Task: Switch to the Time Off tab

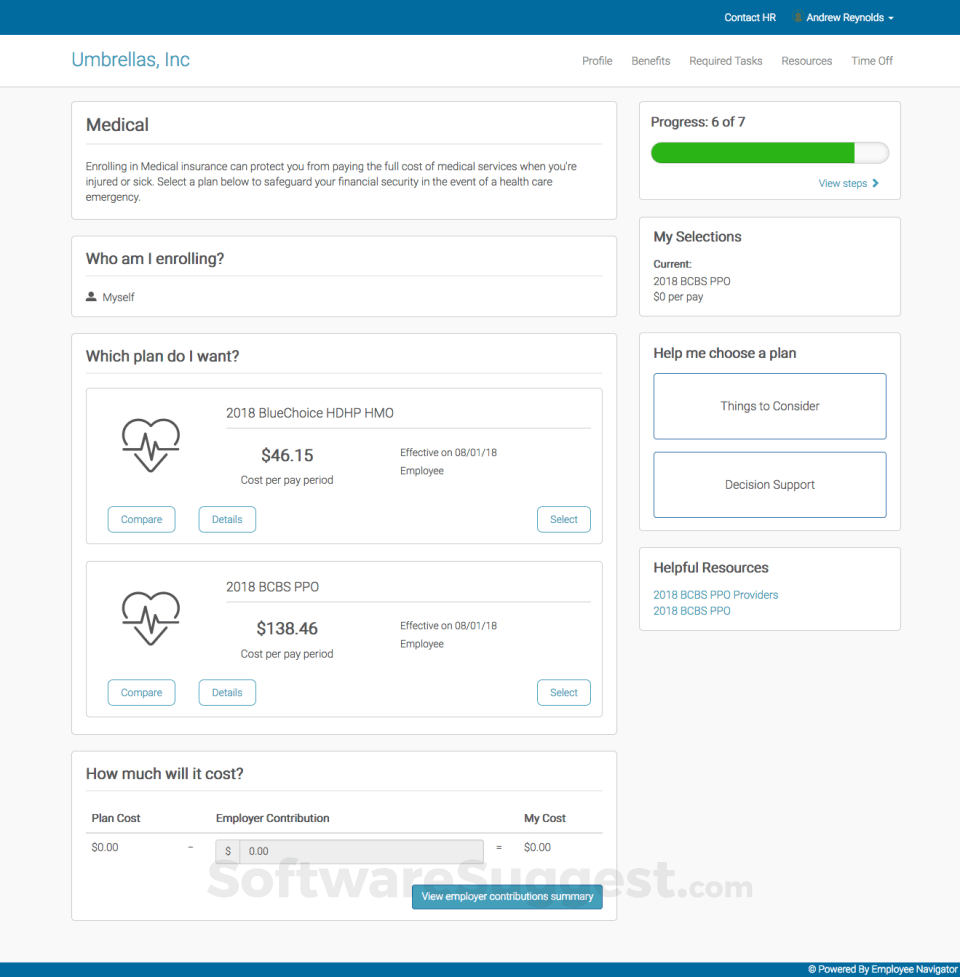Action: click(x=871, y=61)
